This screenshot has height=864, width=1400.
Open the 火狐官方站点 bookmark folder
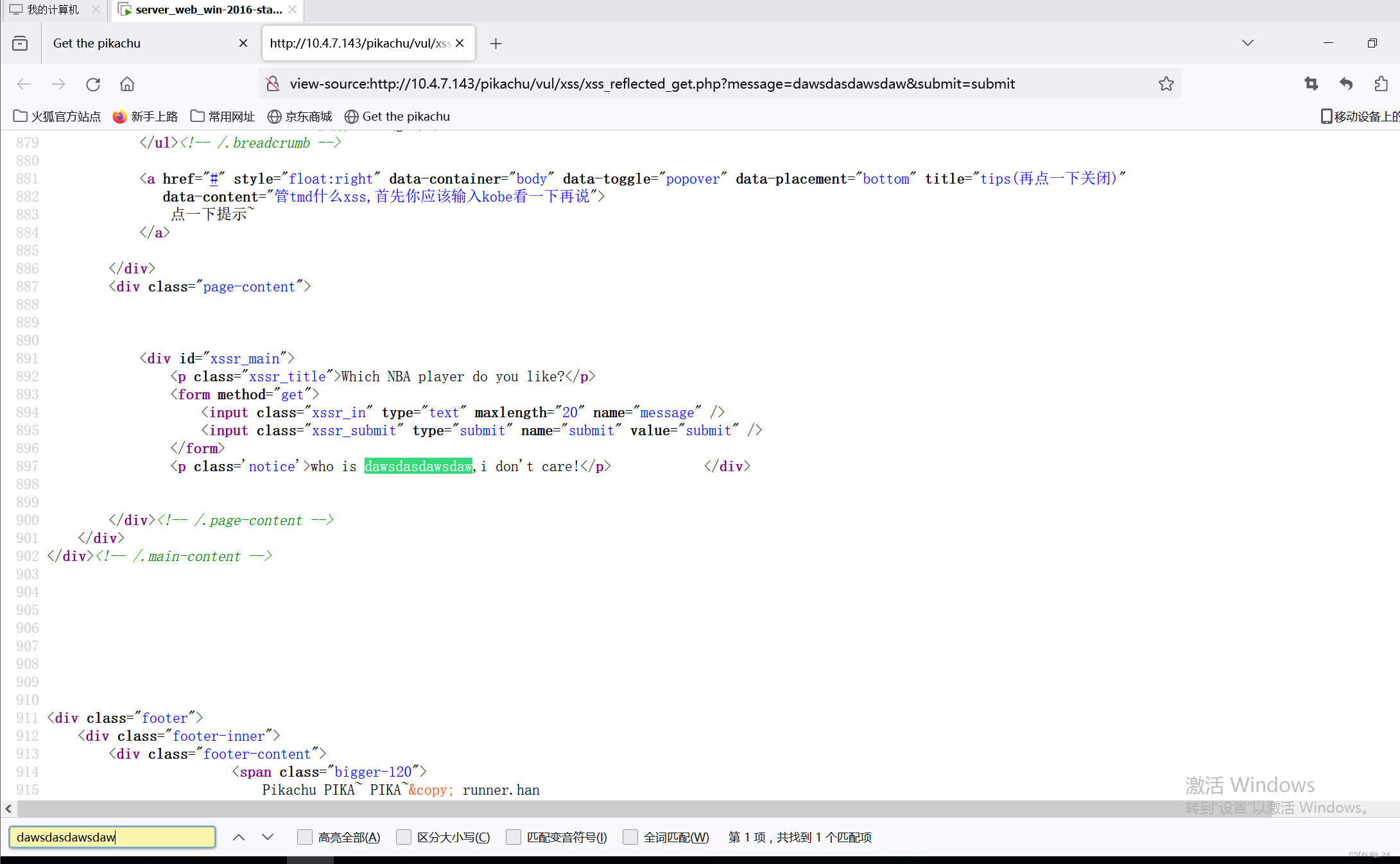[x=57, y=116]
